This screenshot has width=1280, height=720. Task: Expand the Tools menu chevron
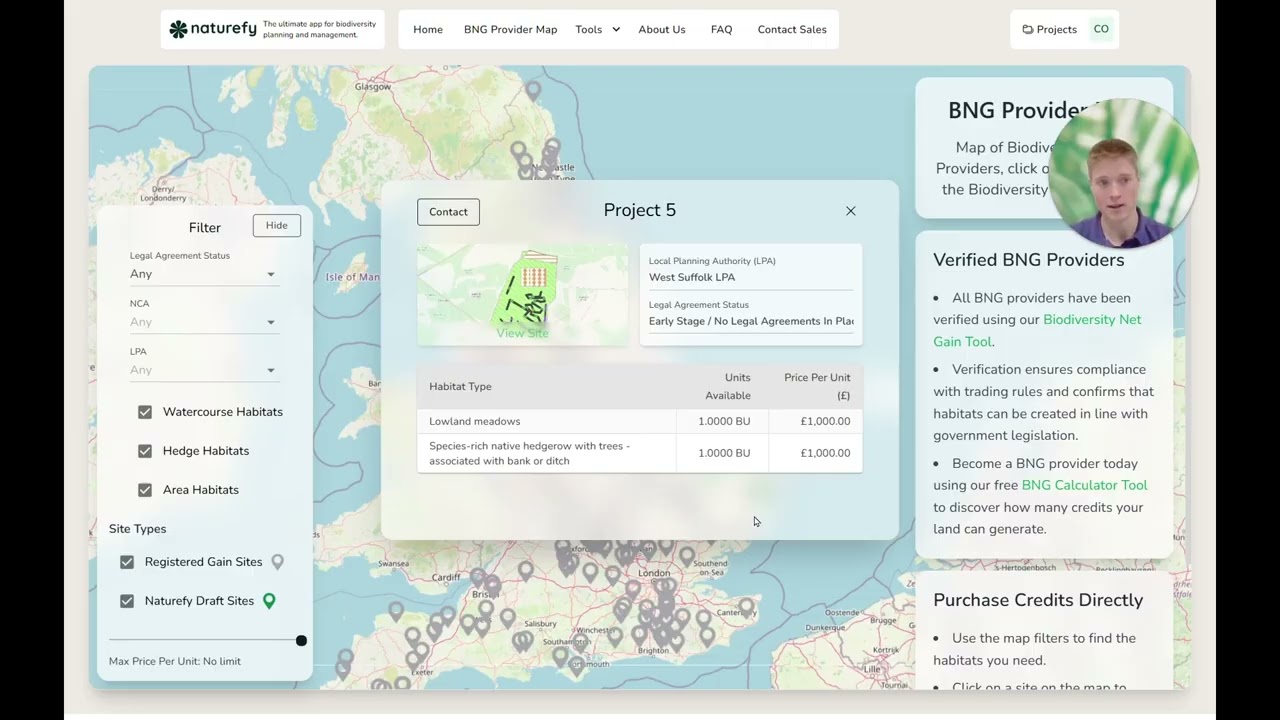(616, 29)
